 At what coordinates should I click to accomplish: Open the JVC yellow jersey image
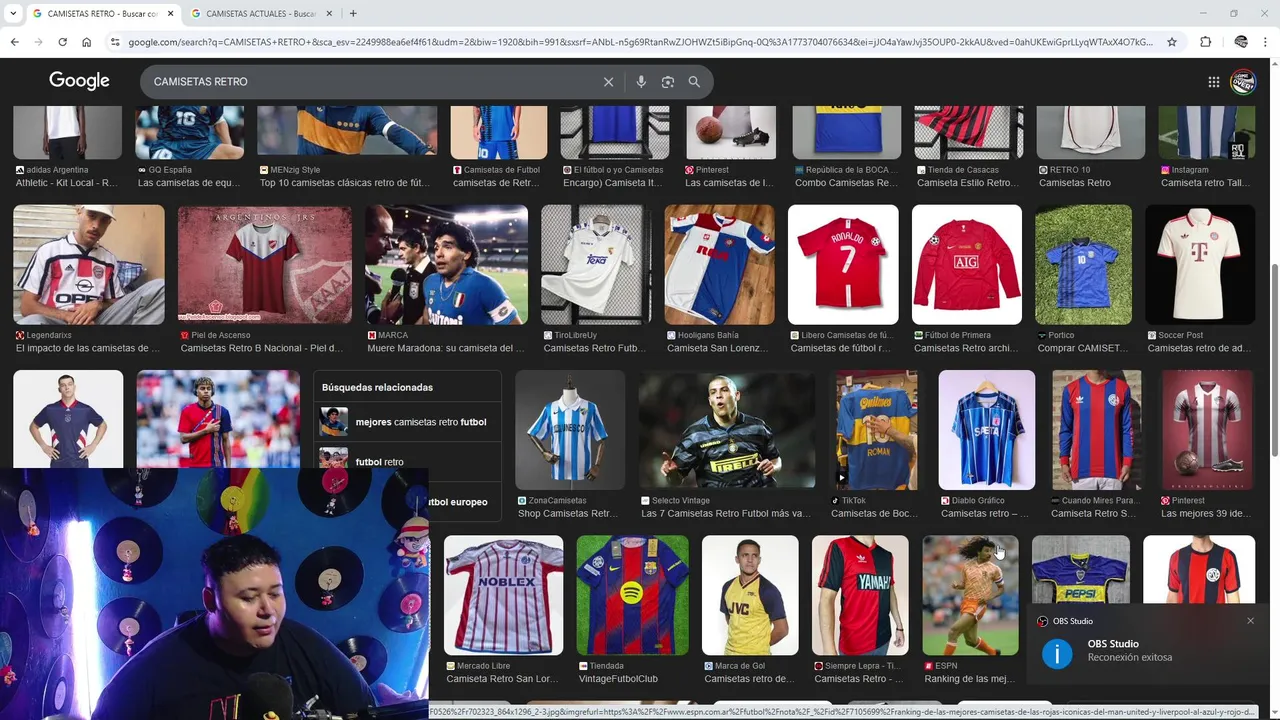(750, 595)
